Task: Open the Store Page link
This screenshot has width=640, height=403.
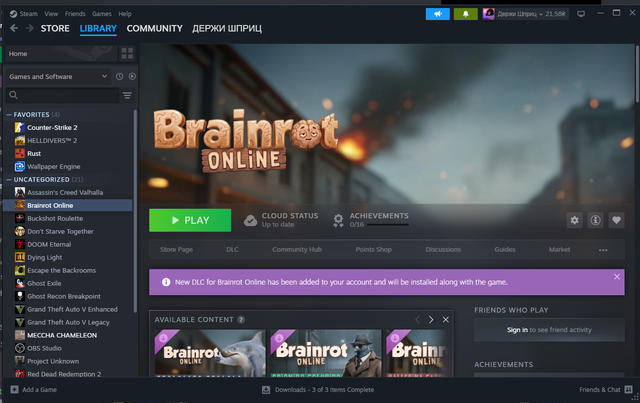Action: coord(176,249)
